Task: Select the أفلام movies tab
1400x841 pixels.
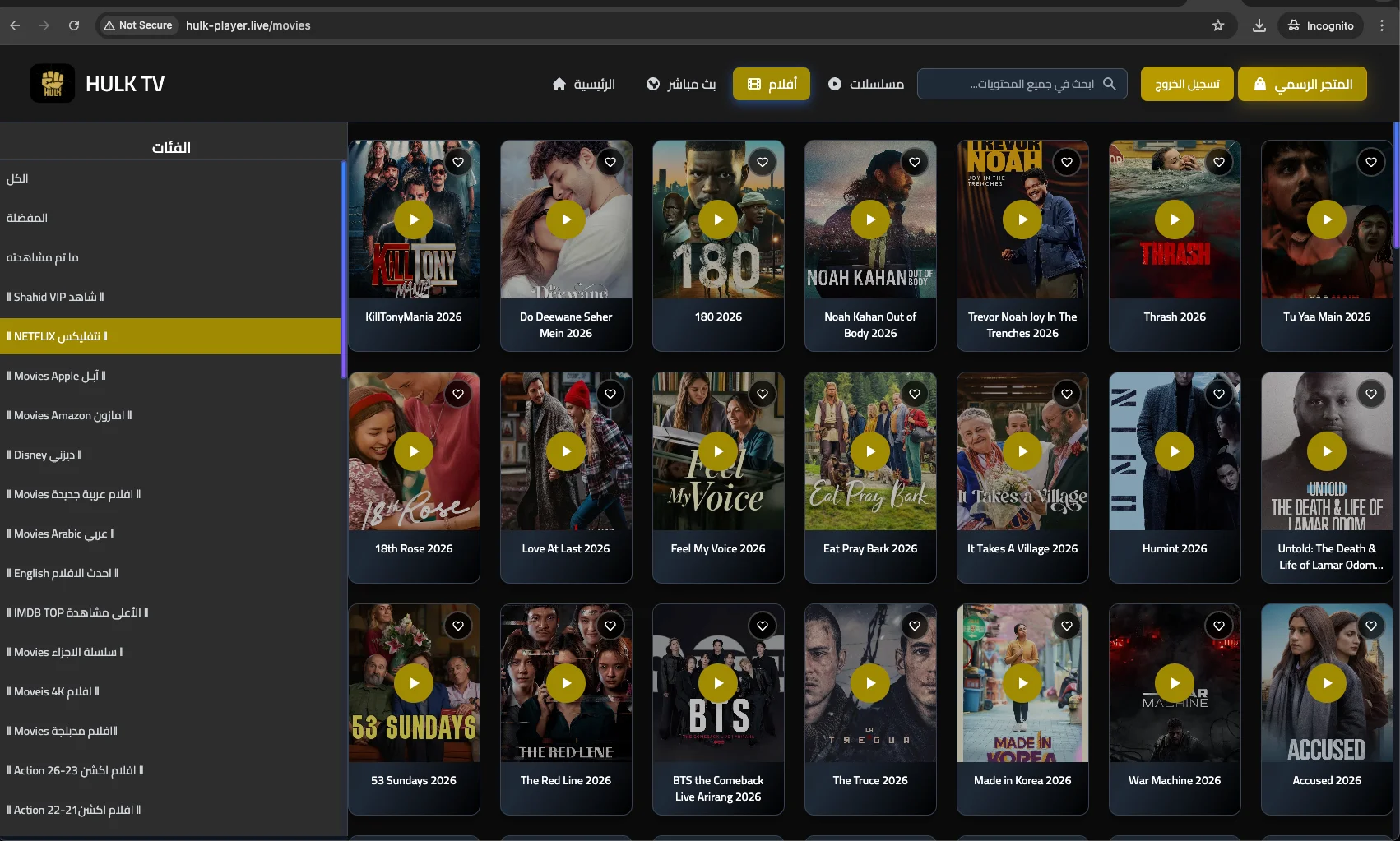Action: pyautogui.click(x=772, y=84)
